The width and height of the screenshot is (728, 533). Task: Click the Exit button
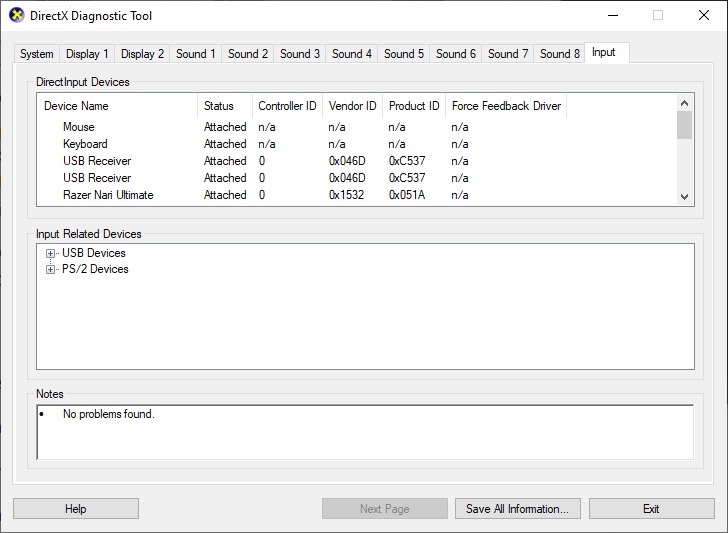click(651, 509)
